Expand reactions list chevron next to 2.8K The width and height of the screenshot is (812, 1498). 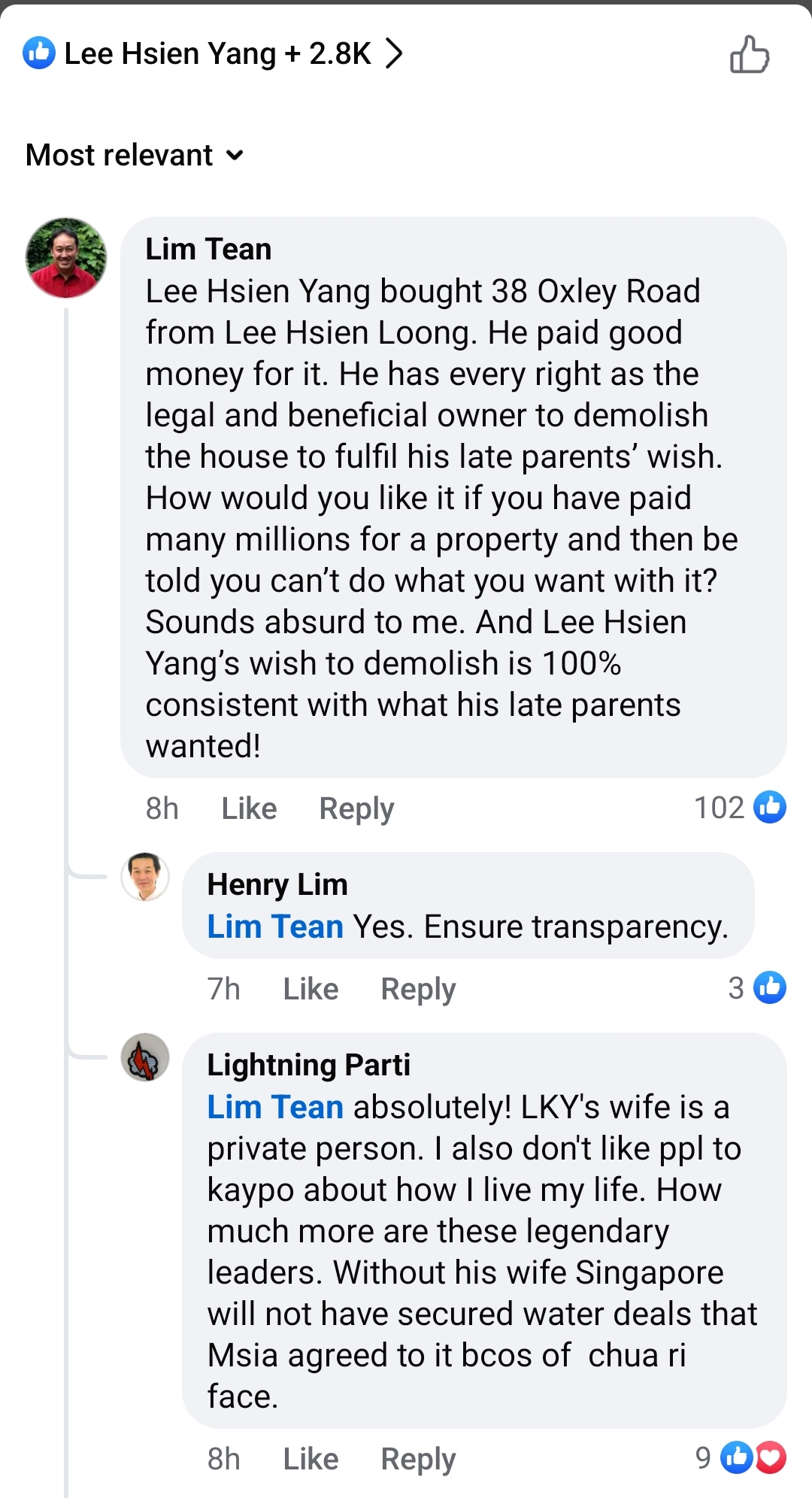point(393,53)
